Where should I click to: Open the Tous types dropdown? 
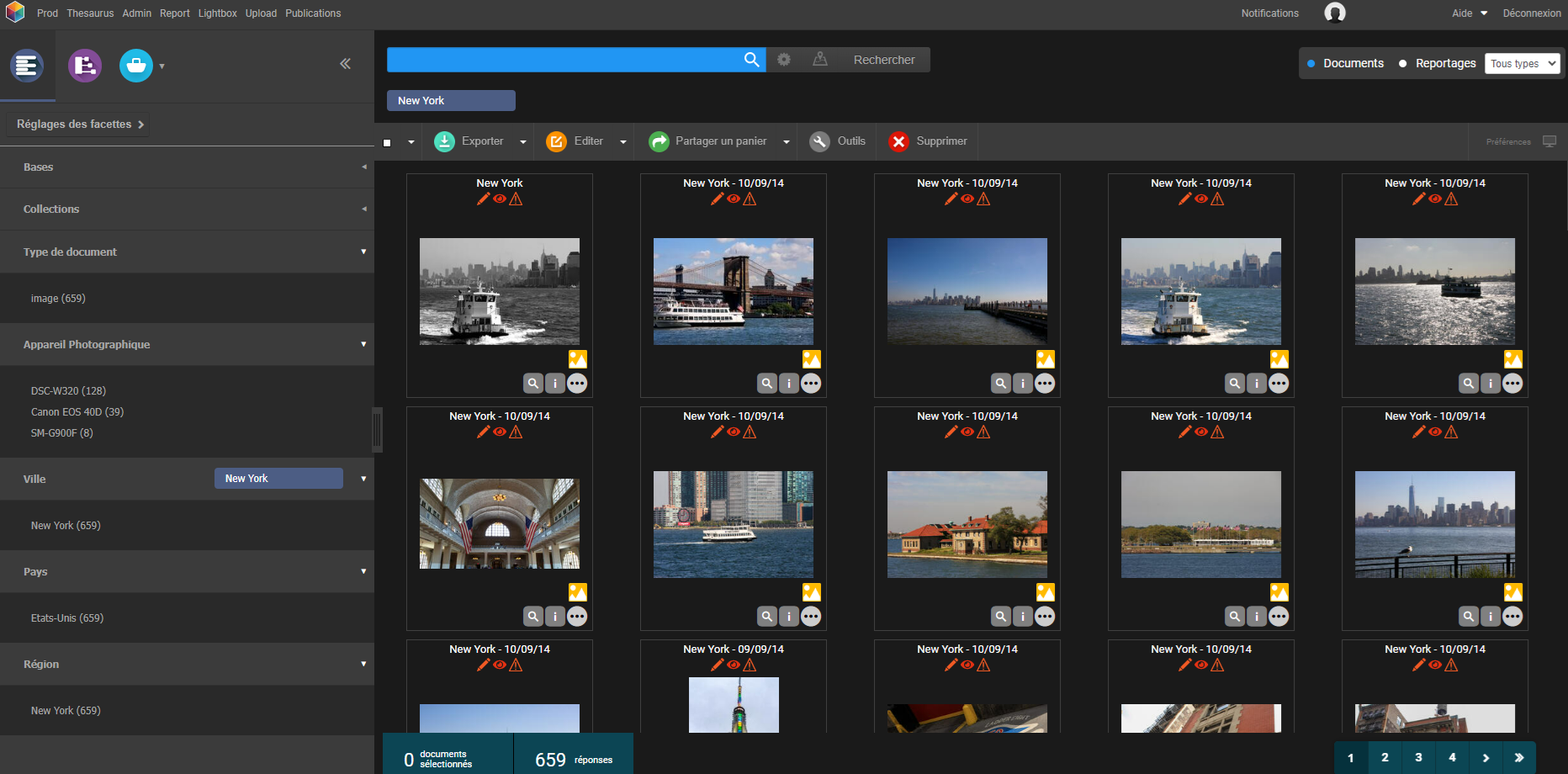point(1522,64)
